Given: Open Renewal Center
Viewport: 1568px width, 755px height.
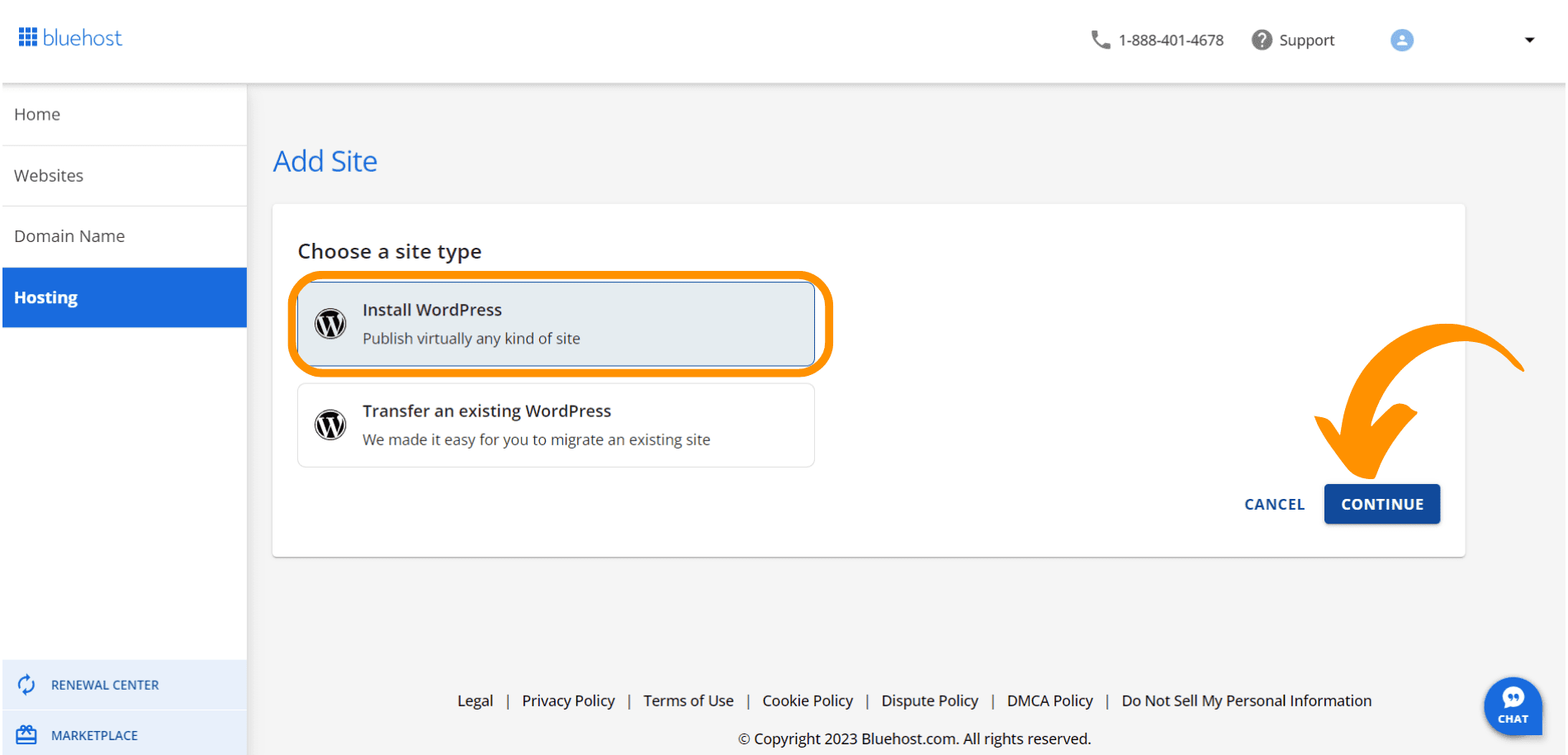Looking at the screenshot, I should tap(125, 685).
